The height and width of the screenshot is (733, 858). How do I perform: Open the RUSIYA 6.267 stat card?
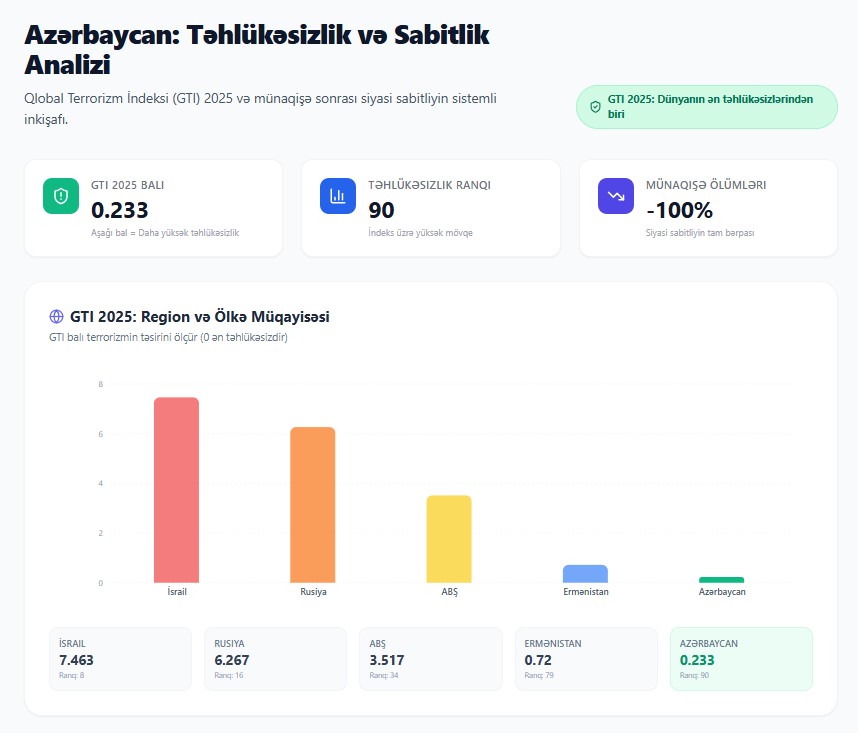(275, 659)
